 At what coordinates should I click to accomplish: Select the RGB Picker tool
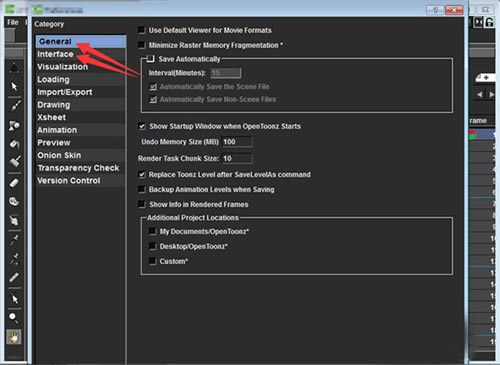click(14, 258)
